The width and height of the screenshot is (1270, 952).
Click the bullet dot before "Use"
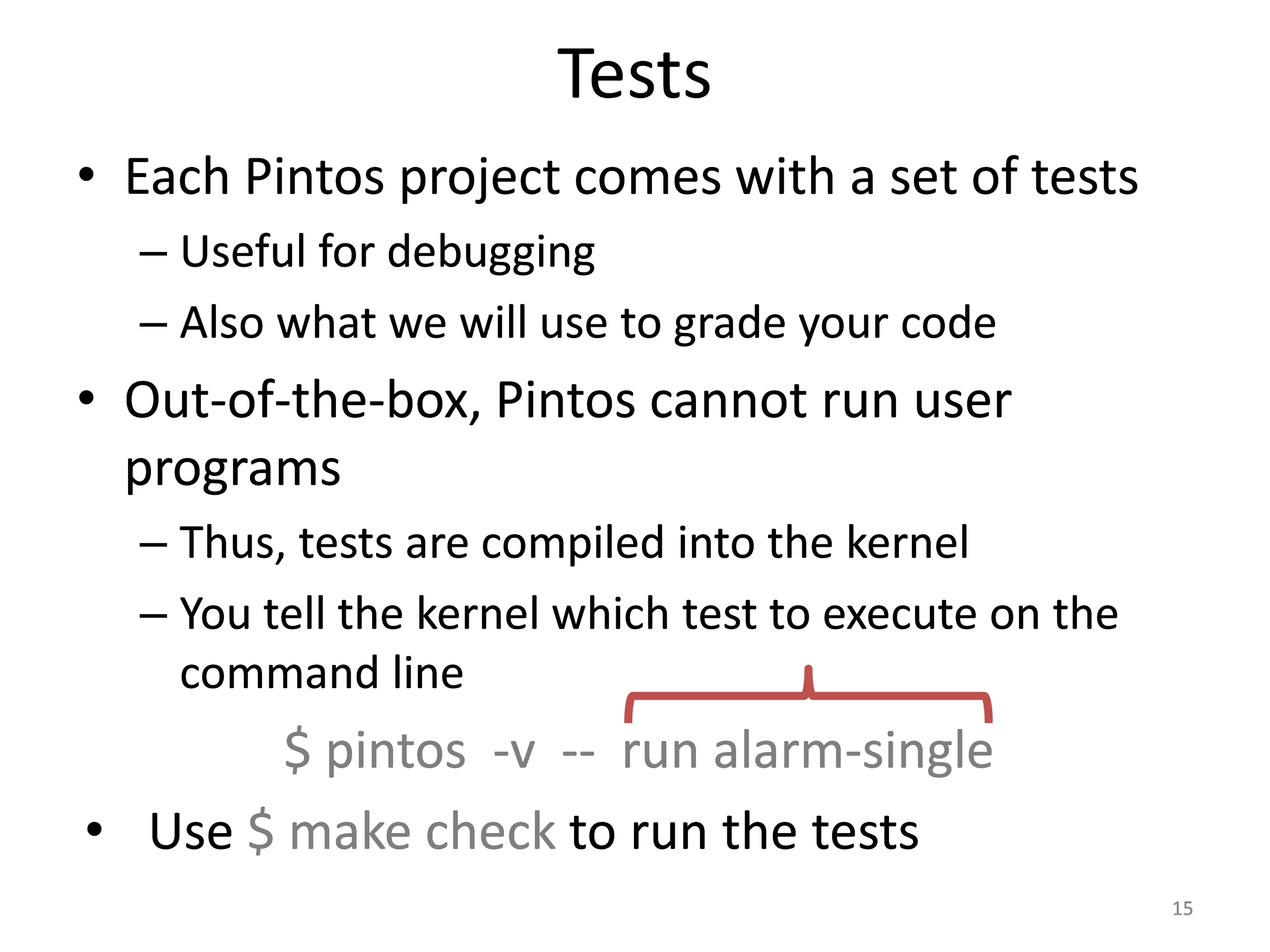[x=94, y=829]
